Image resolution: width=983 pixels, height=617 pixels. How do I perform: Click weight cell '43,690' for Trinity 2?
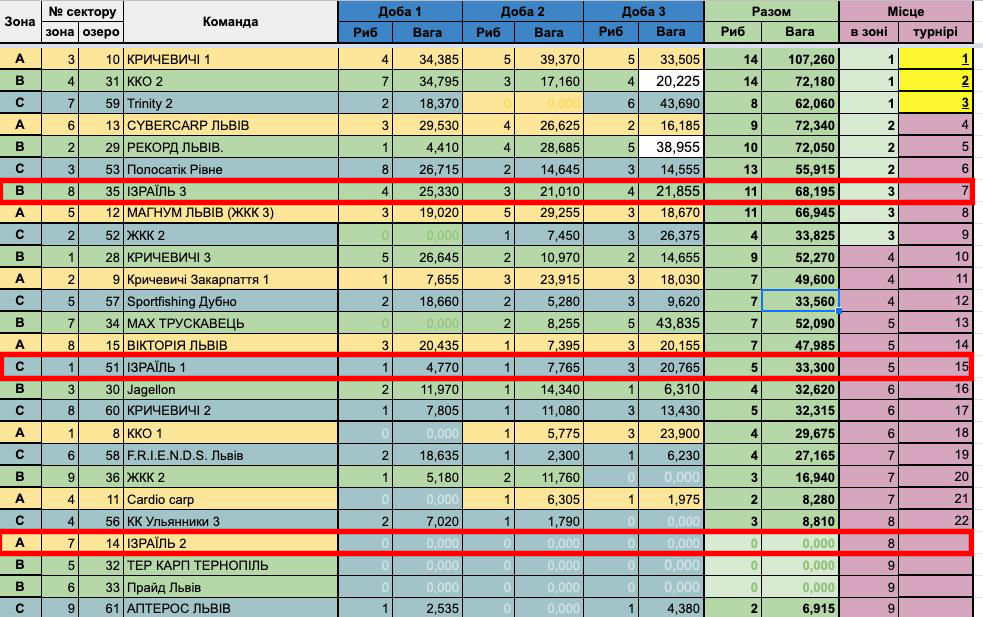(671, 103)
